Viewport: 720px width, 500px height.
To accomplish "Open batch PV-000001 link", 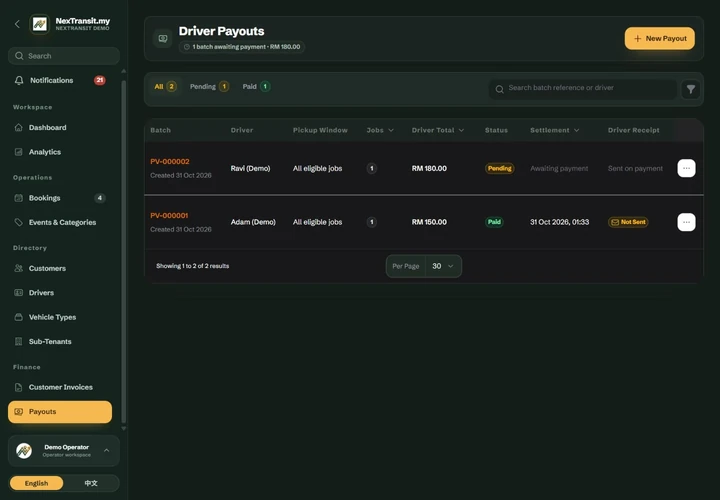I will tap(169, 215).
